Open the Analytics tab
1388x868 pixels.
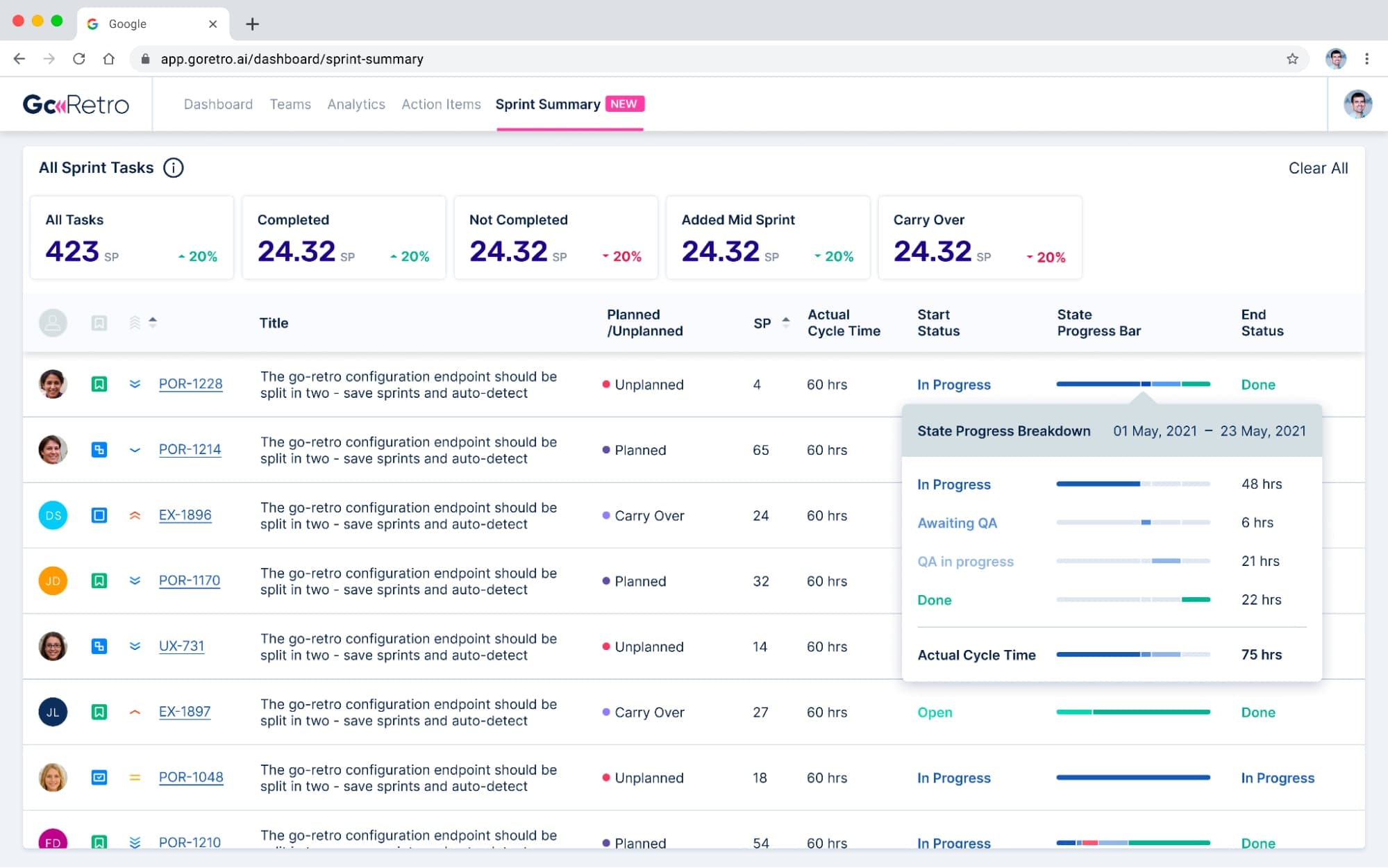(356, 104)
